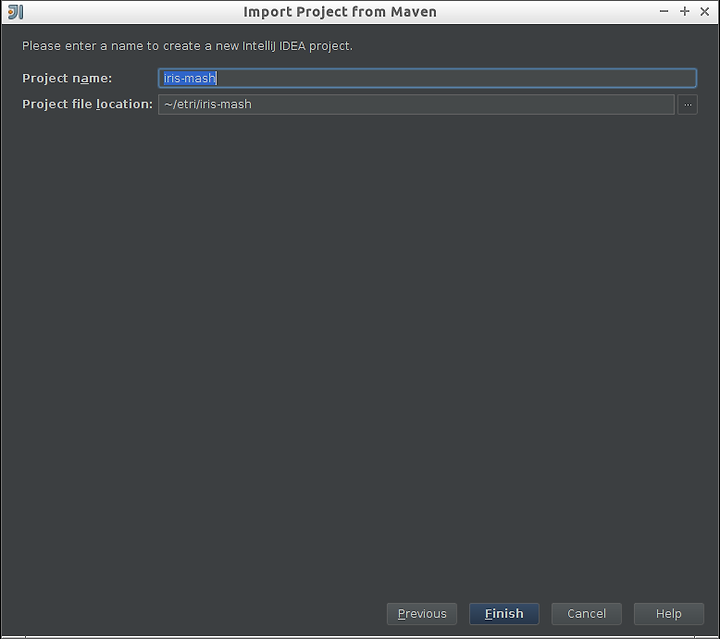The image size is (720, 639).
Task: Open Help for this dialog
Action: pyautogui.click(x=669, y=614)
